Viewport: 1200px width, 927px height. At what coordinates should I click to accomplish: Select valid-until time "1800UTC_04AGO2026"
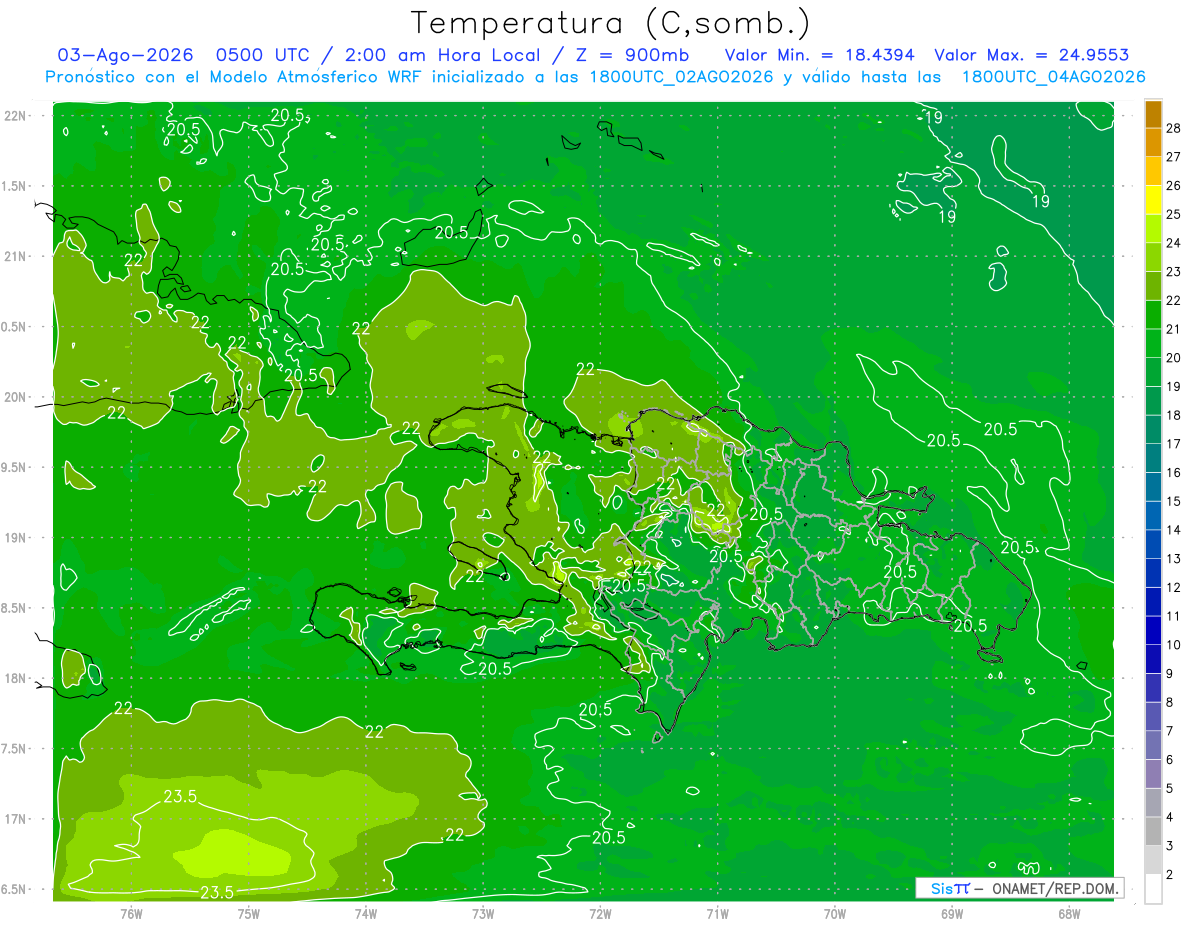pos(1053,77)
